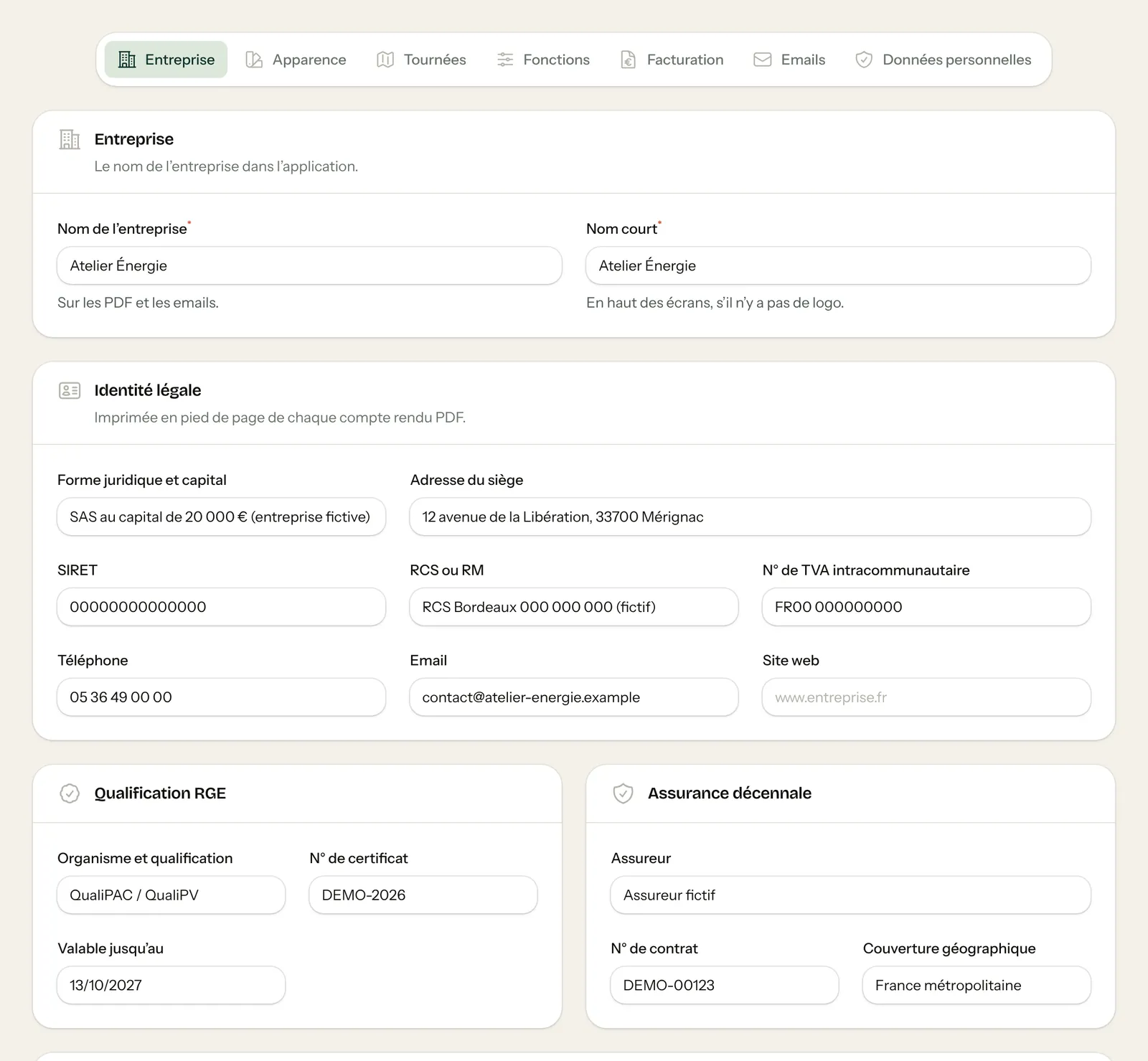Click the text "Sur les PDF et les emails."
Image resolution: width=1148 pixels, height=1061 pixels.
tap(138, 303)
